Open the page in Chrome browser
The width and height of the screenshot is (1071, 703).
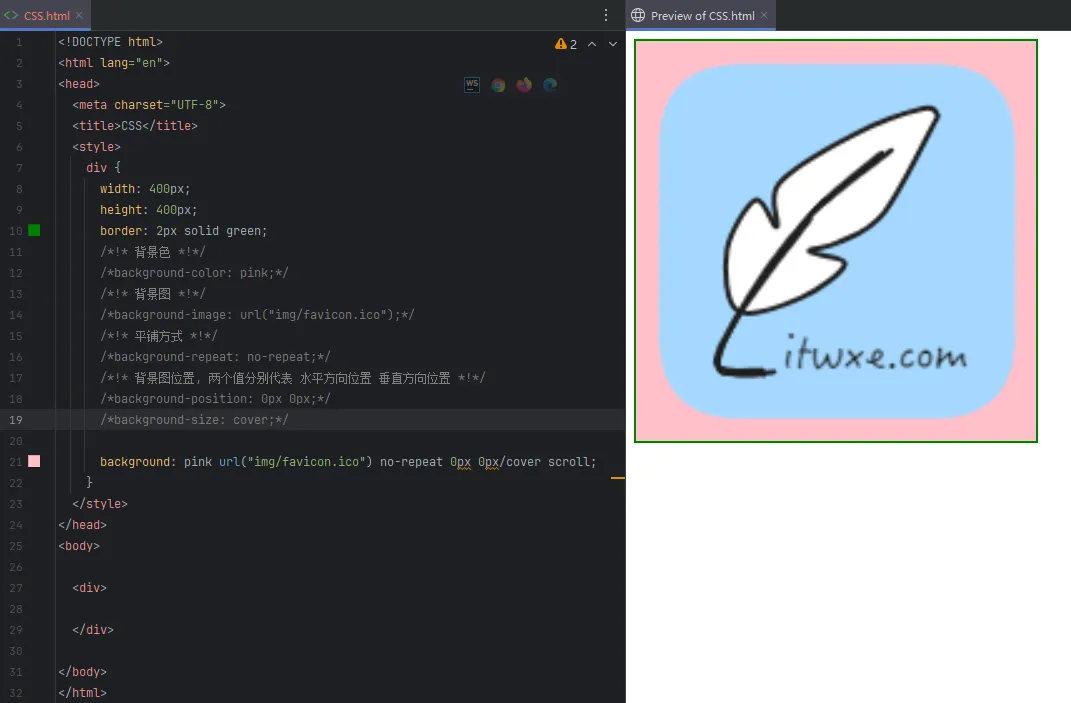[x=499, y=85]
